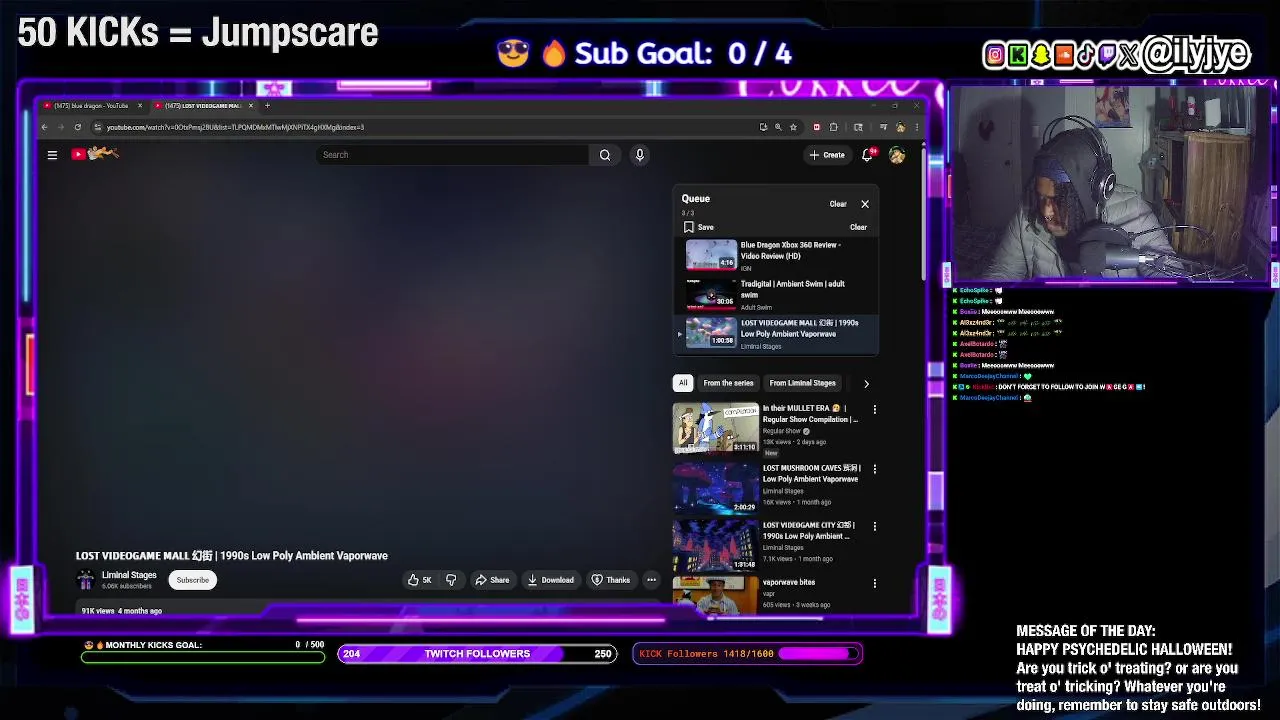
Task: Open the YouTube notifications bell
Action: [x=868, y=155]
